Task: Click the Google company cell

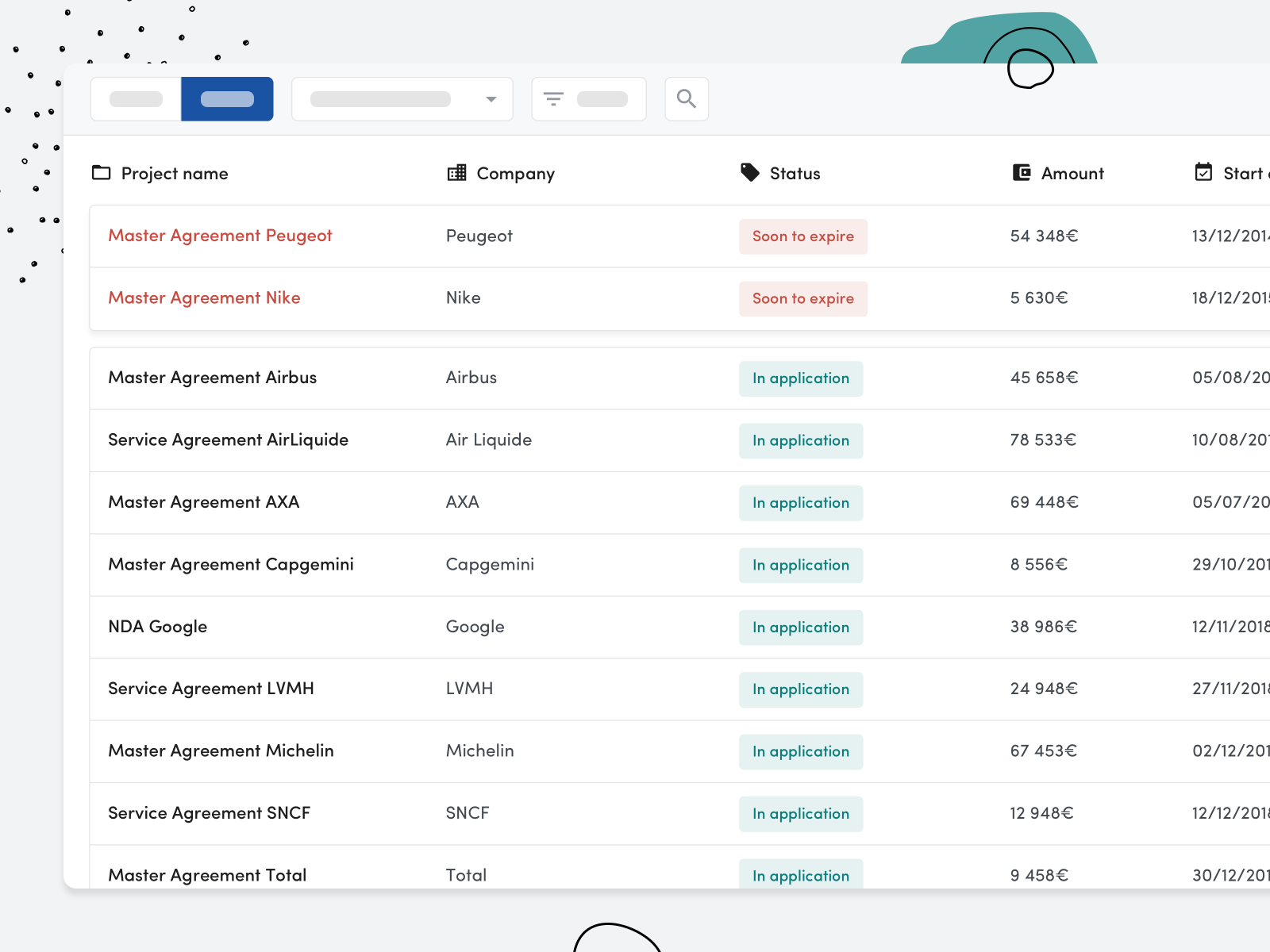Action: coord(475,627)
